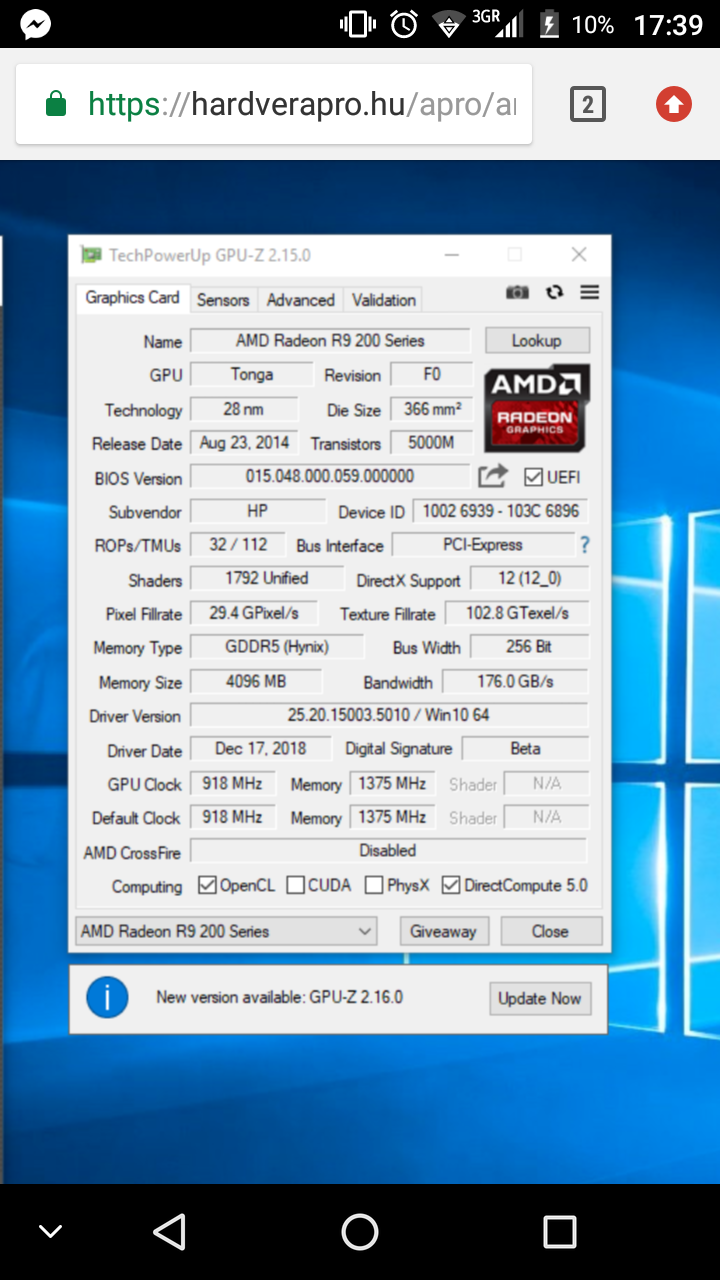Click the Release Date value Aug 23, 2014

pyautogui.click(x=244, y=443)
